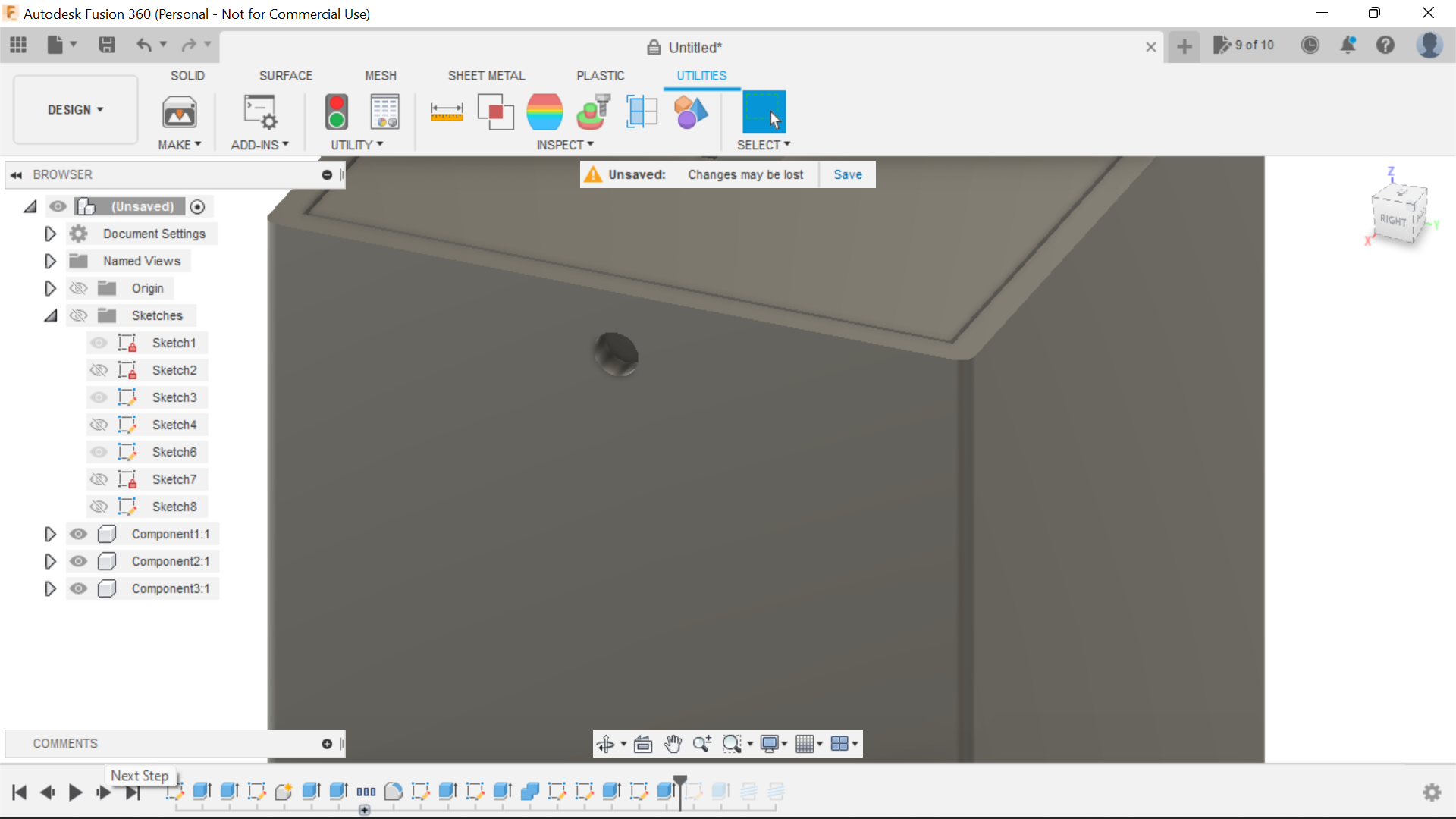
Task: Toggle visibility of the Origin folder
Action: (78, 288)
